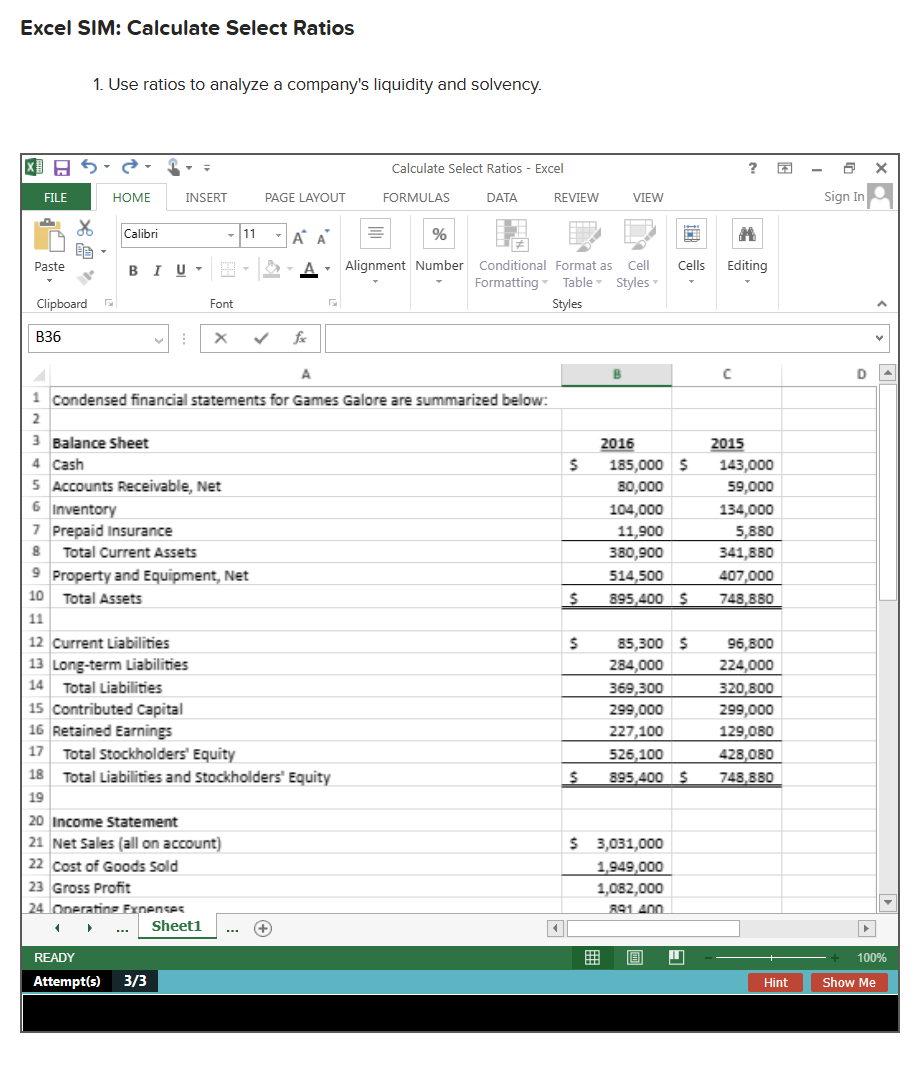Select the Sheet1 worksheet tab

click(x=177, y=927)
